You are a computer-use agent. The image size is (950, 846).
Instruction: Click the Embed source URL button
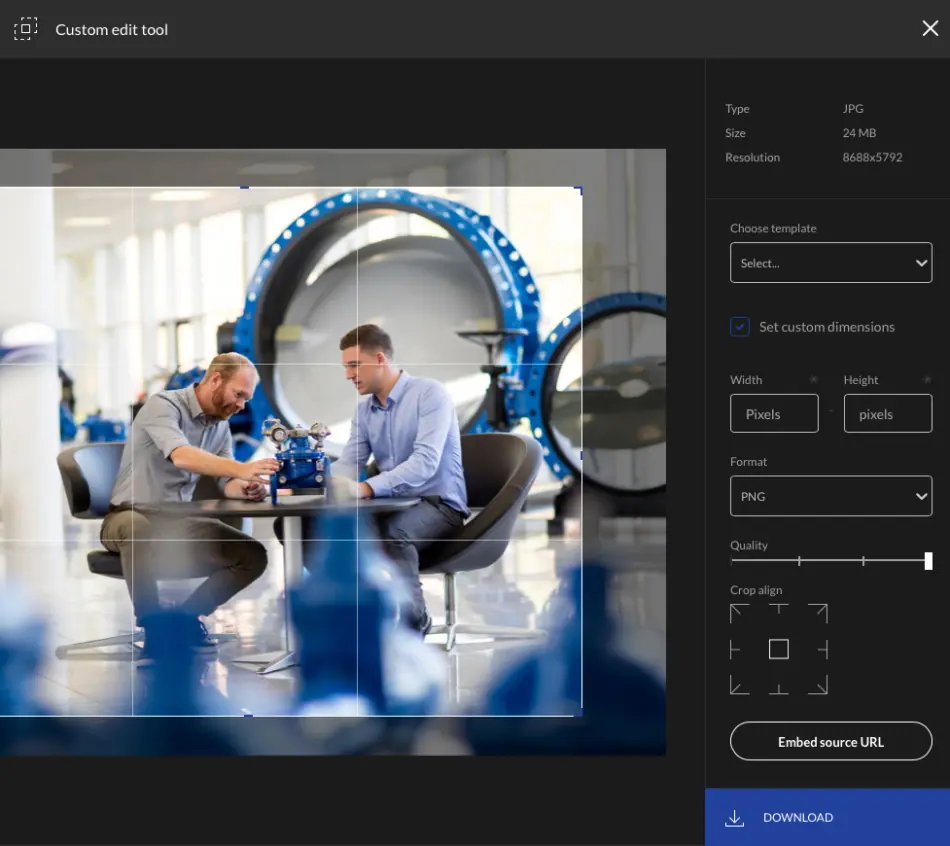click(831, 741)
